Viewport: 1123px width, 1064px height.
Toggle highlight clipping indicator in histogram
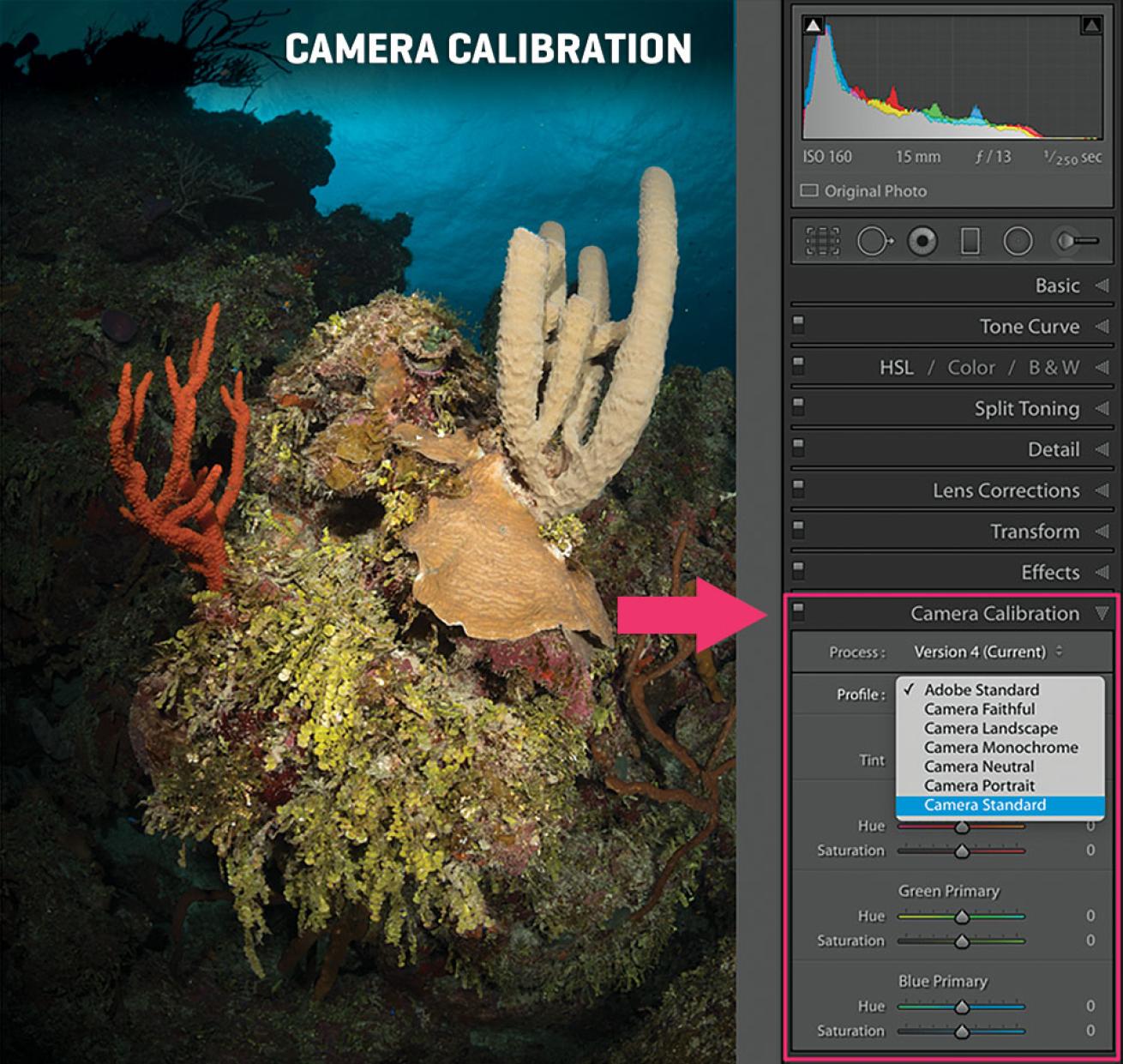tap(1091, 26)
